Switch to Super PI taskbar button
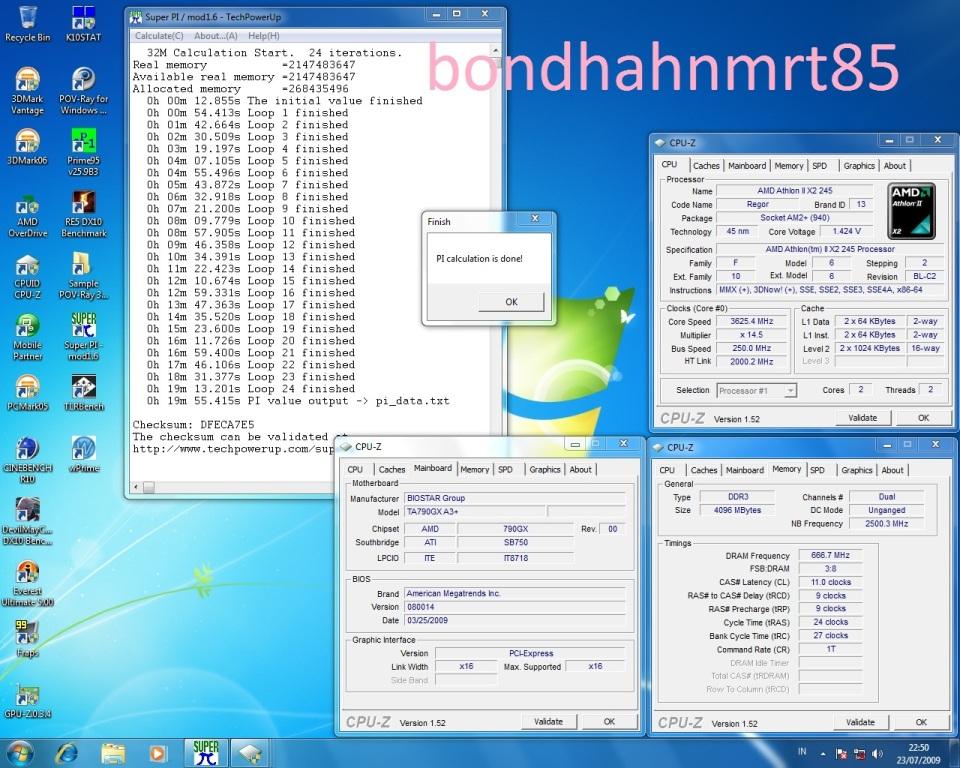The height and width of the screenshot is (768, 960). [x=206, y=753]
